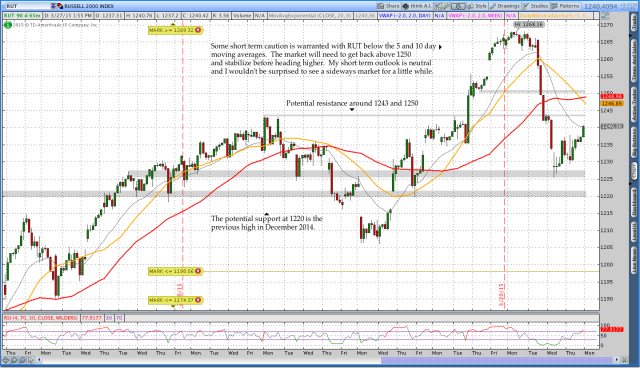
Task: Open the Drawings menu
Action: point(505,6)
